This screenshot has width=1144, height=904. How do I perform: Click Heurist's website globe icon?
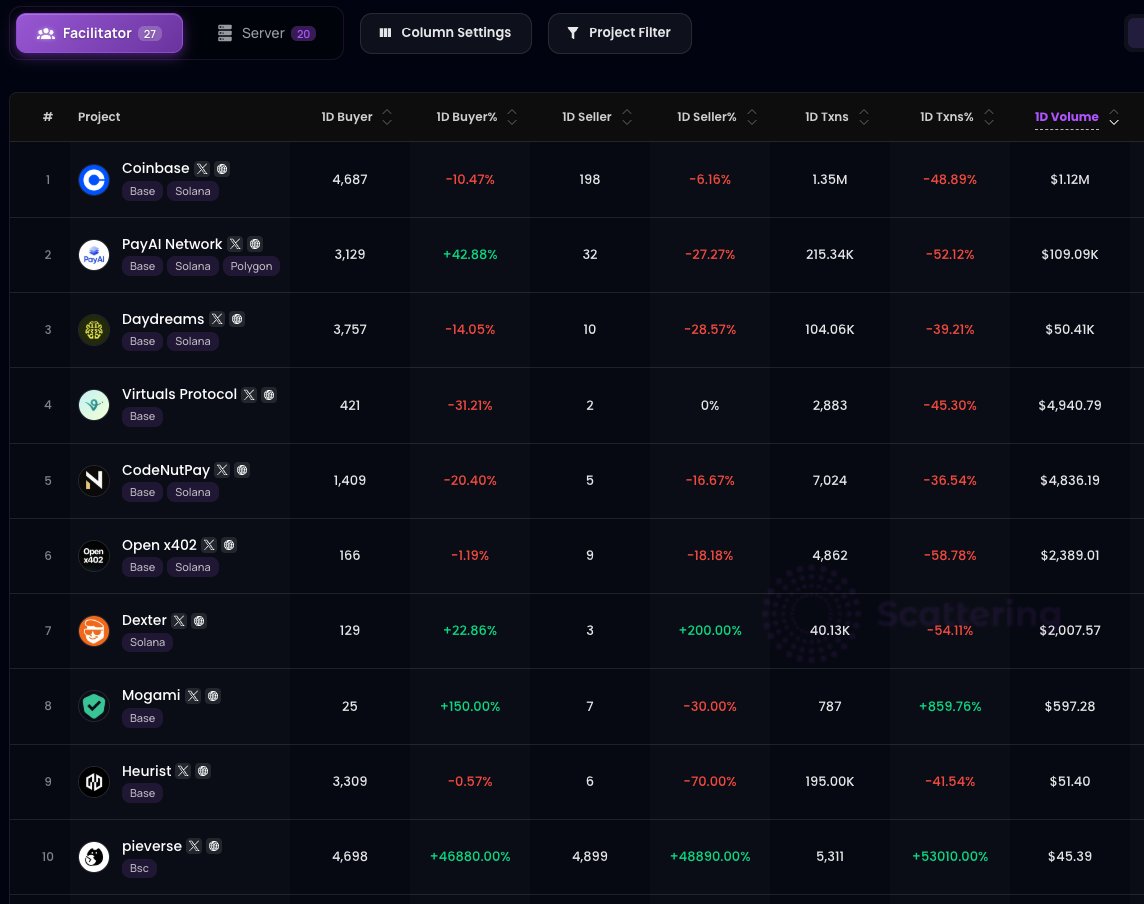click(x=202, y=771)
